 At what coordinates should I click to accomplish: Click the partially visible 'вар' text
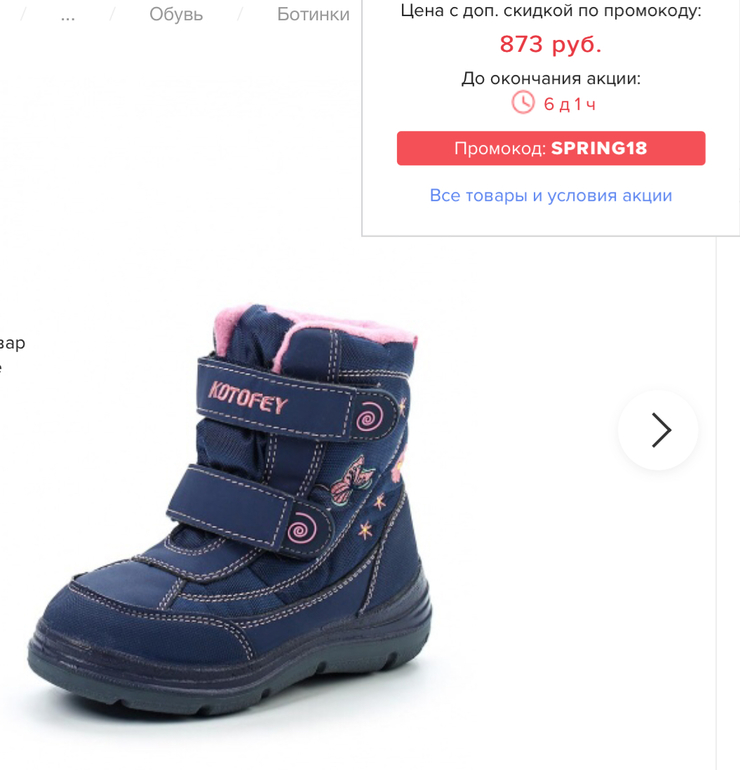[12, 343]
